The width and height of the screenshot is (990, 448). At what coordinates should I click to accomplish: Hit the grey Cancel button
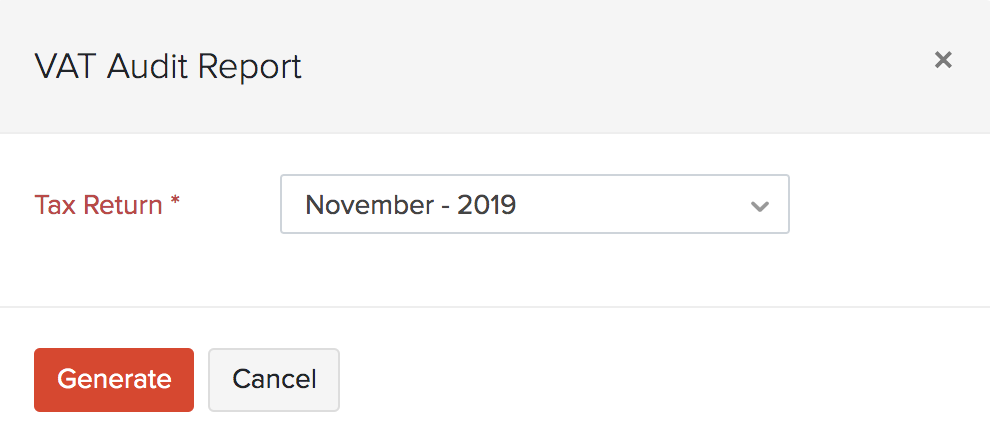274,380
